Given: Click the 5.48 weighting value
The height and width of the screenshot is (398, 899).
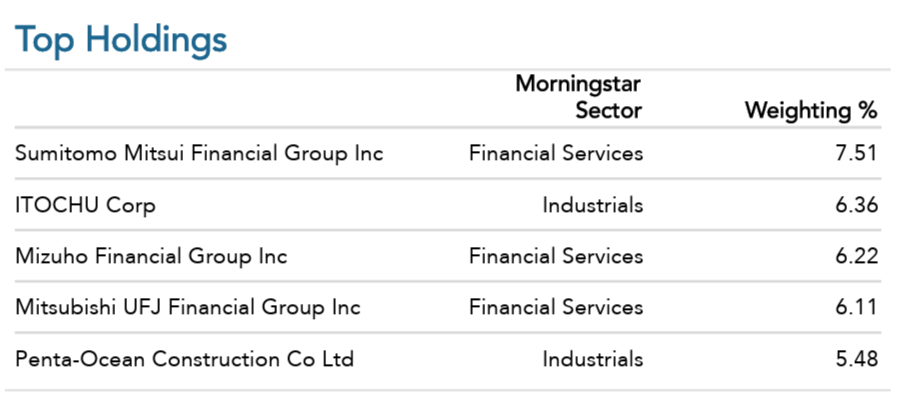Looking at the screenshot, I should 857,359.
